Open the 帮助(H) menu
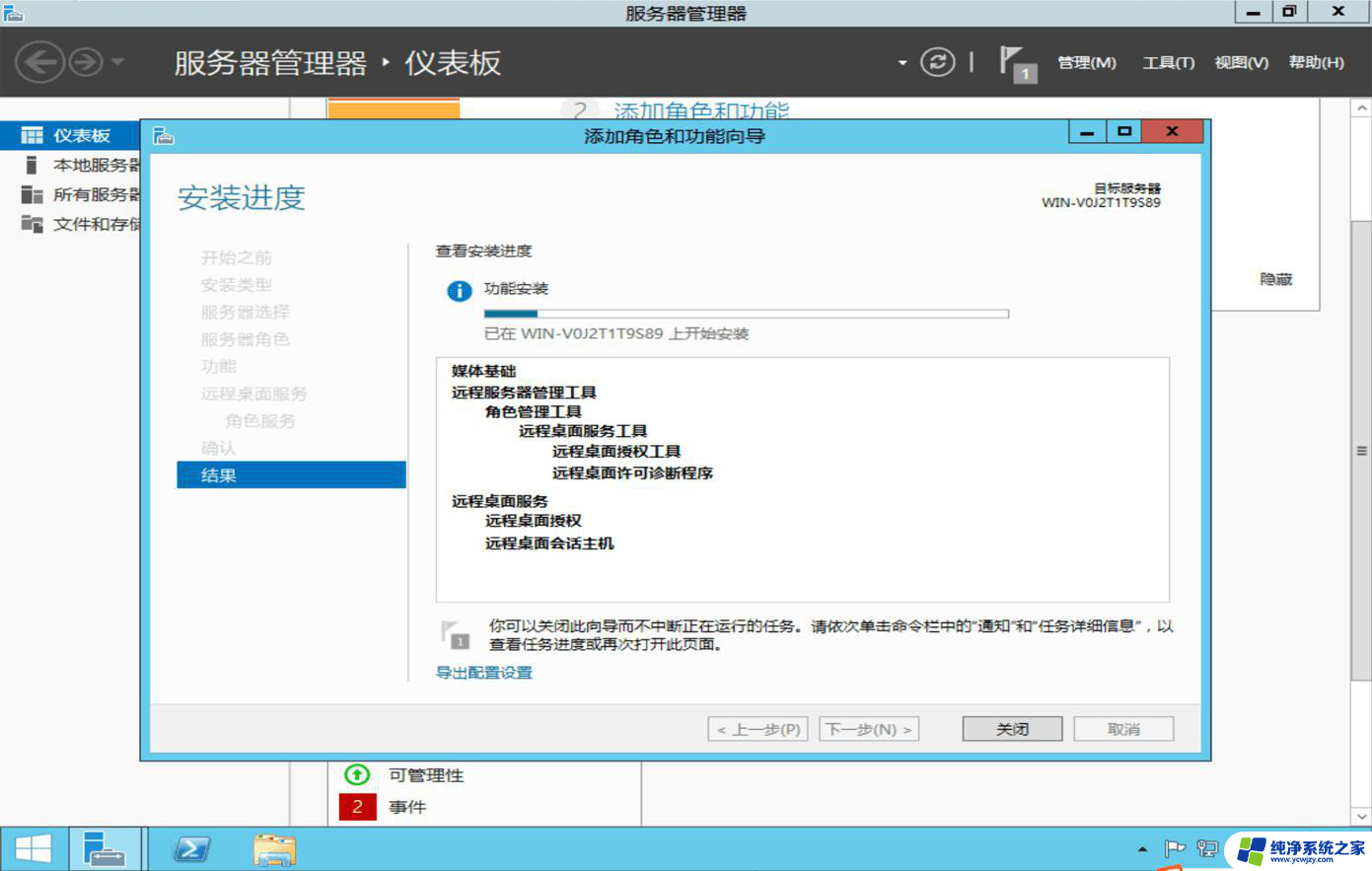 [x=1316, y=62]
